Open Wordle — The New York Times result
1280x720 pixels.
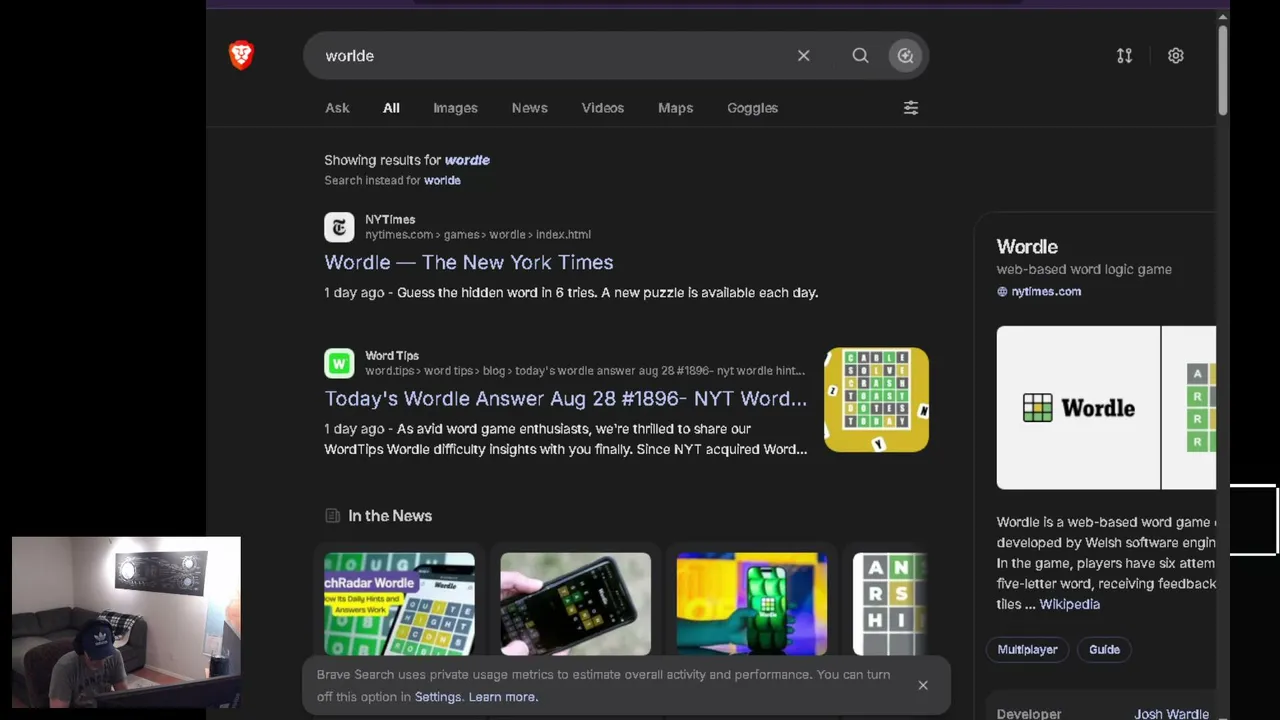[x=468, y=262]
